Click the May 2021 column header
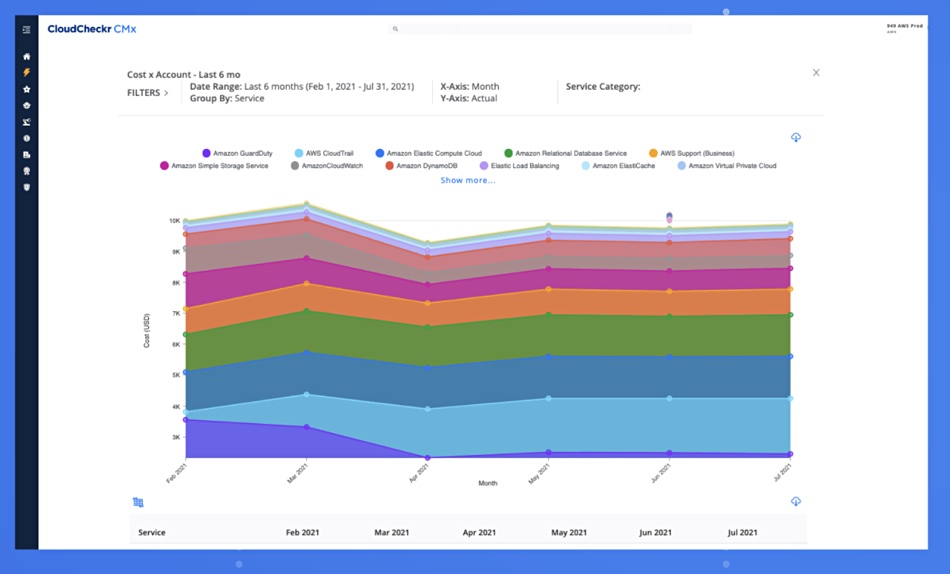 click(x=569, y=532)
